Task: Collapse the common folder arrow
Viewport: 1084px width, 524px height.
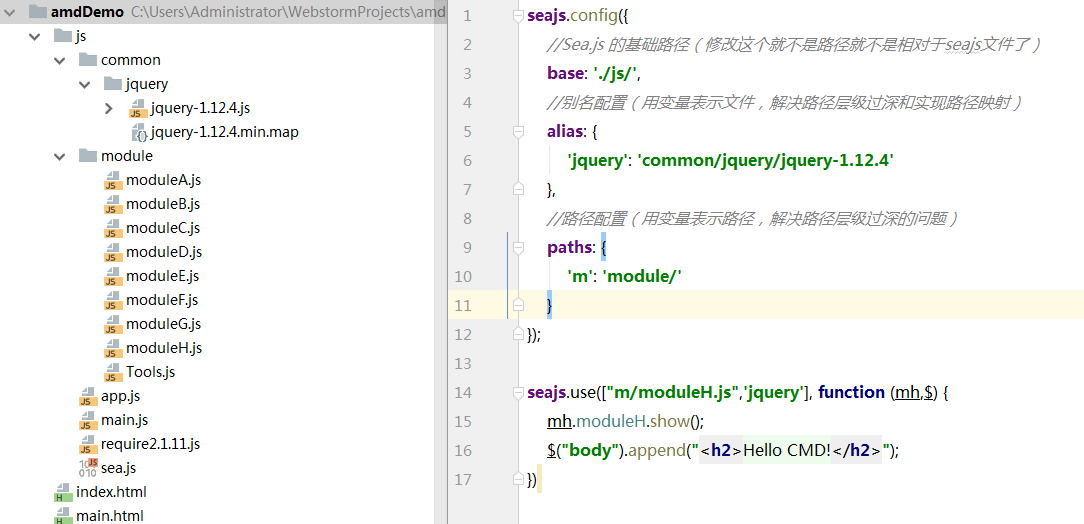Action: pos(59,60)
